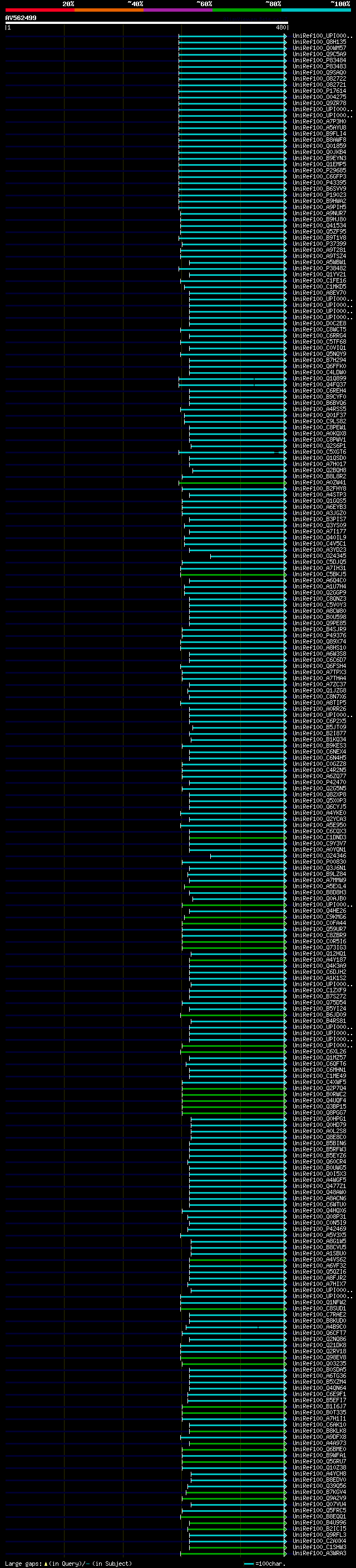This screenshot has height=1568, width=356.
Task: Choose the UniRef100_Q6BME0 label
Action: (x=319, y=1450)
